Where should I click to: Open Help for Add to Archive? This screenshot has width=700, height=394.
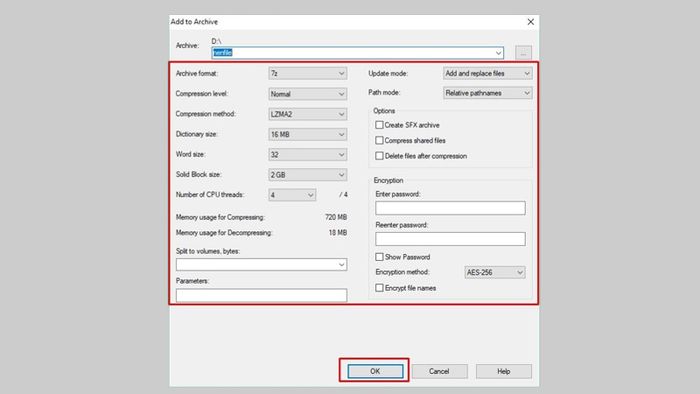[x=504, y=371]
